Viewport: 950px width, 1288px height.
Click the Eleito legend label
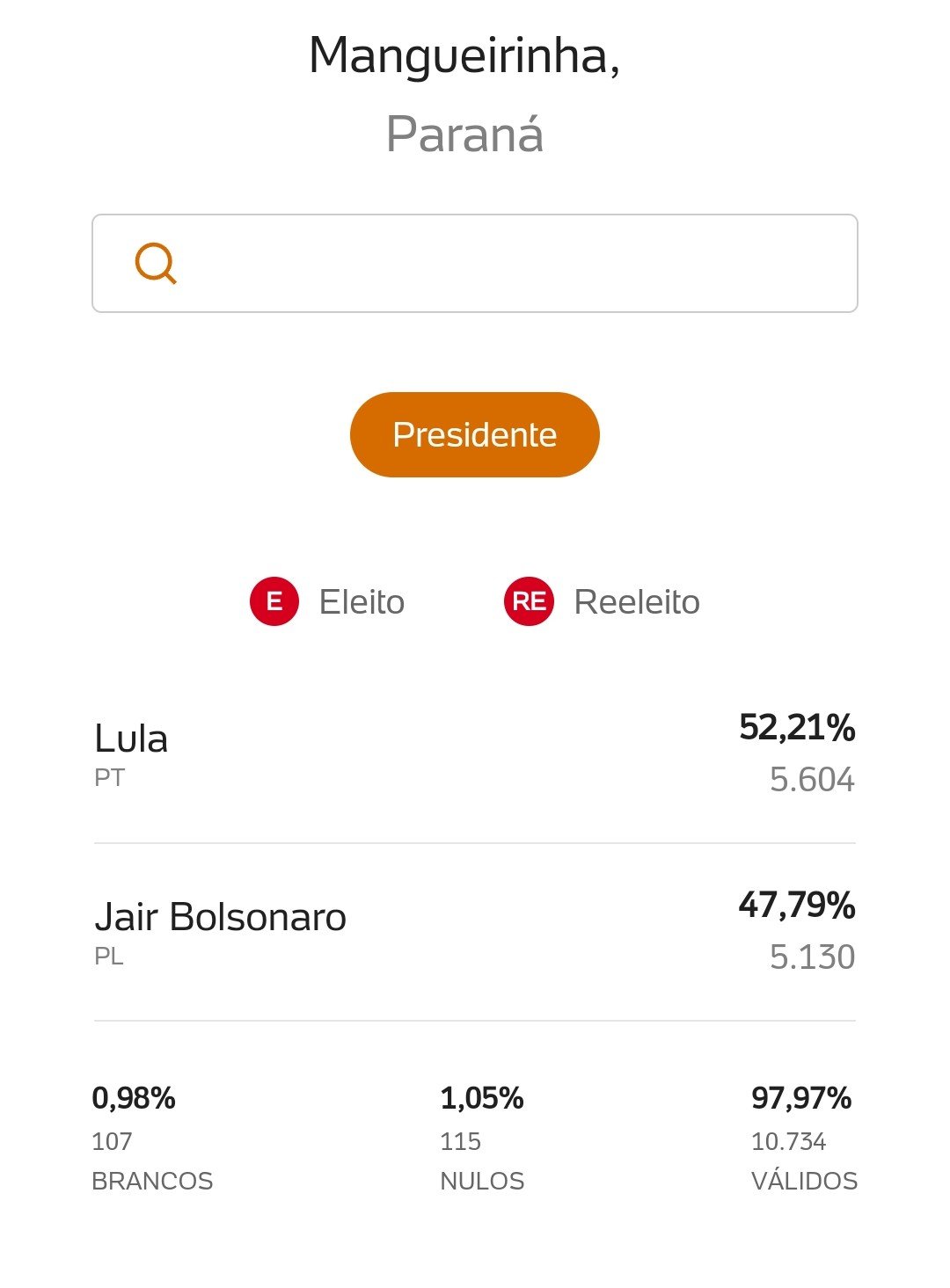coord(362,602)
